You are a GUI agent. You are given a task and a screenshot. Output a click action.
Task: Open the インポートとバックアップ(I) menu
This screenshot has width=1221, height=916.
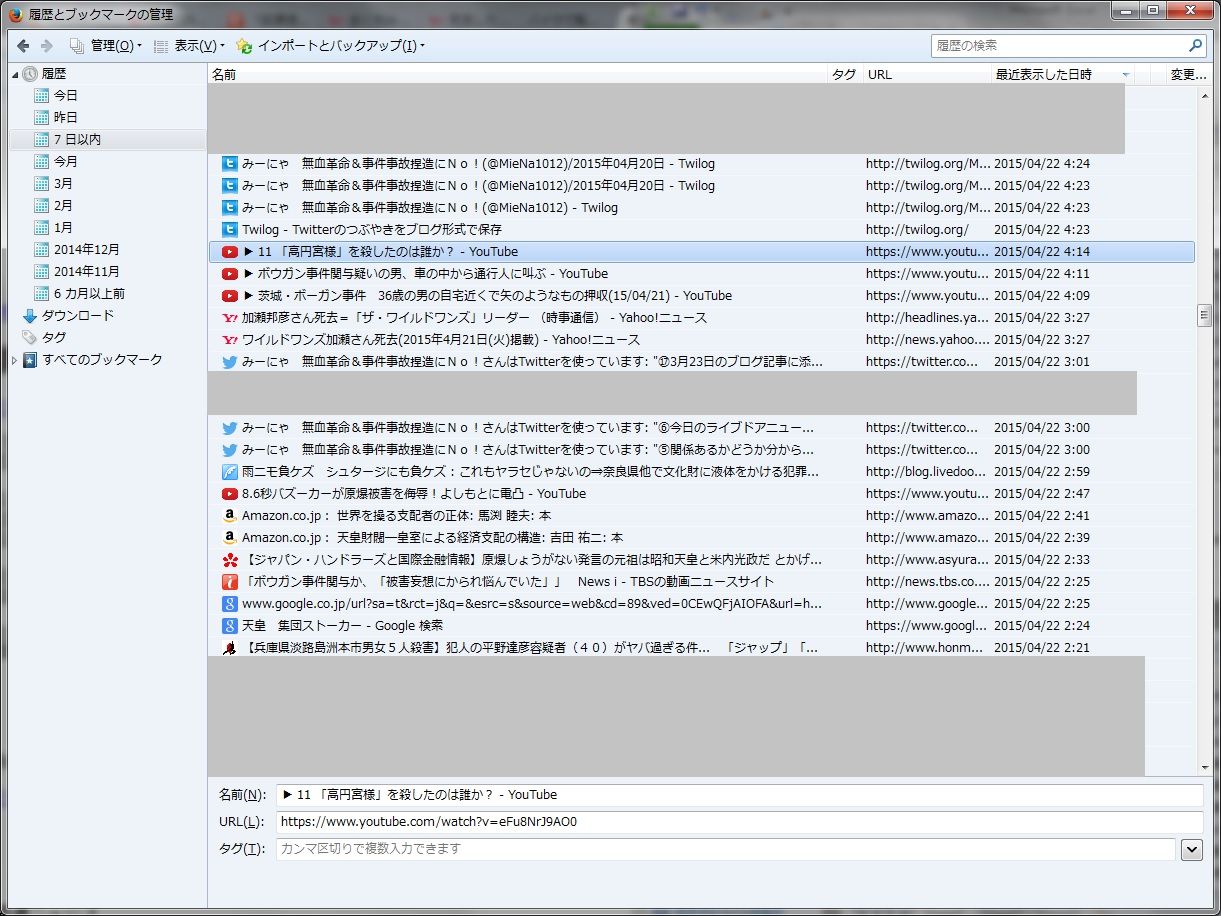[331, 46]
